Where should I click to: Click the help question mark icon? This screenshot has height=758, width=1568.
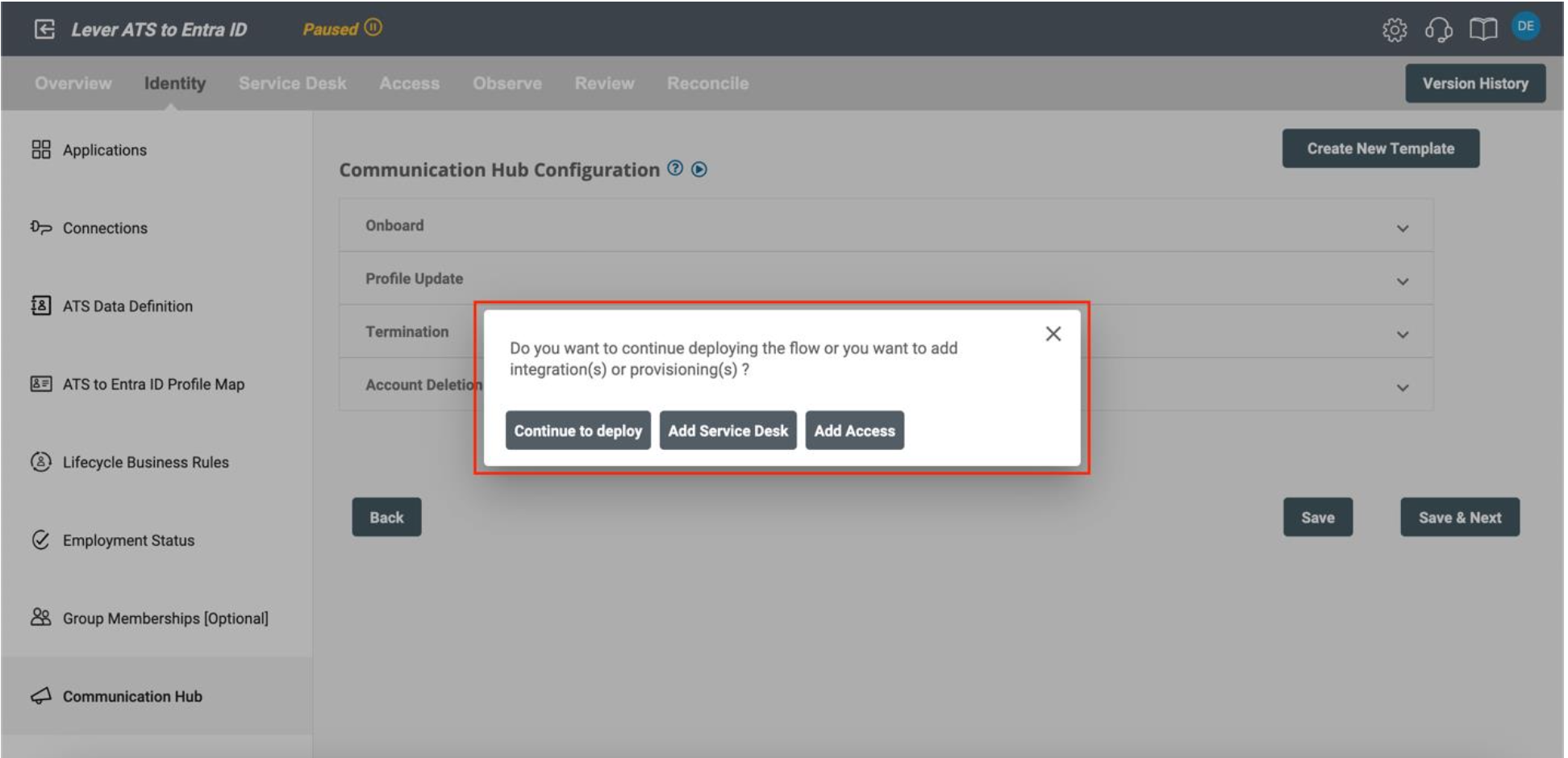click(675, 169)
